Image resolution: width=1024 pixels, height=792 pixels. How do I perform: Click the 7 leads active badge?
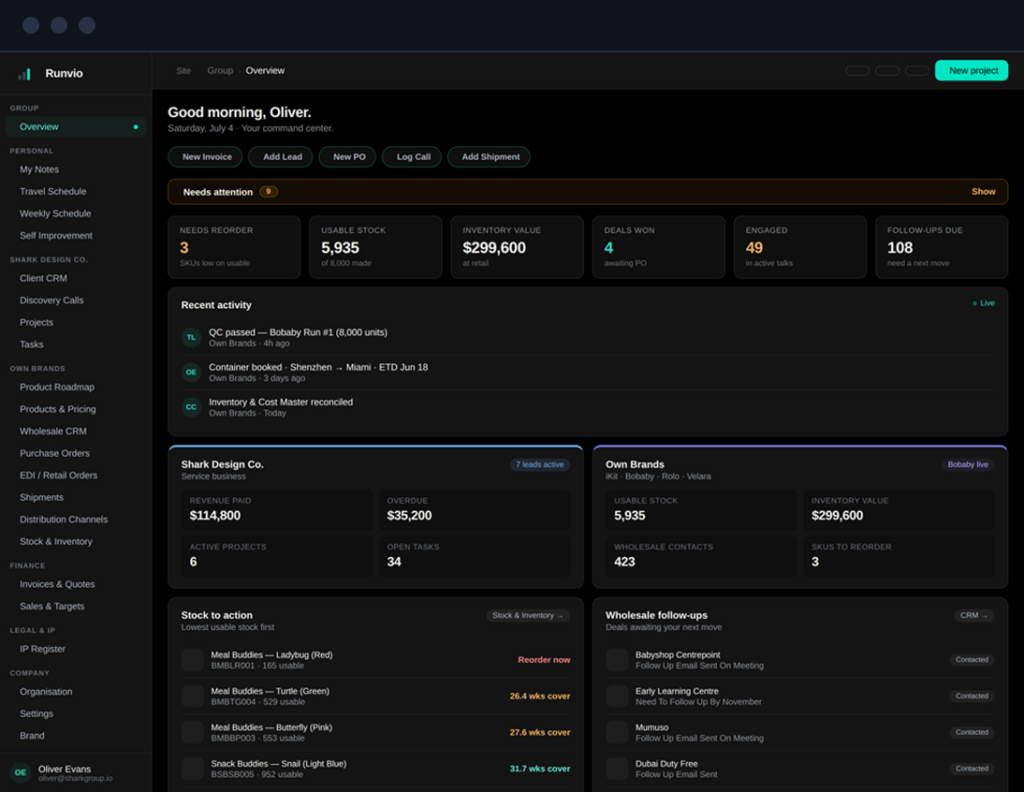click(539, 465)
